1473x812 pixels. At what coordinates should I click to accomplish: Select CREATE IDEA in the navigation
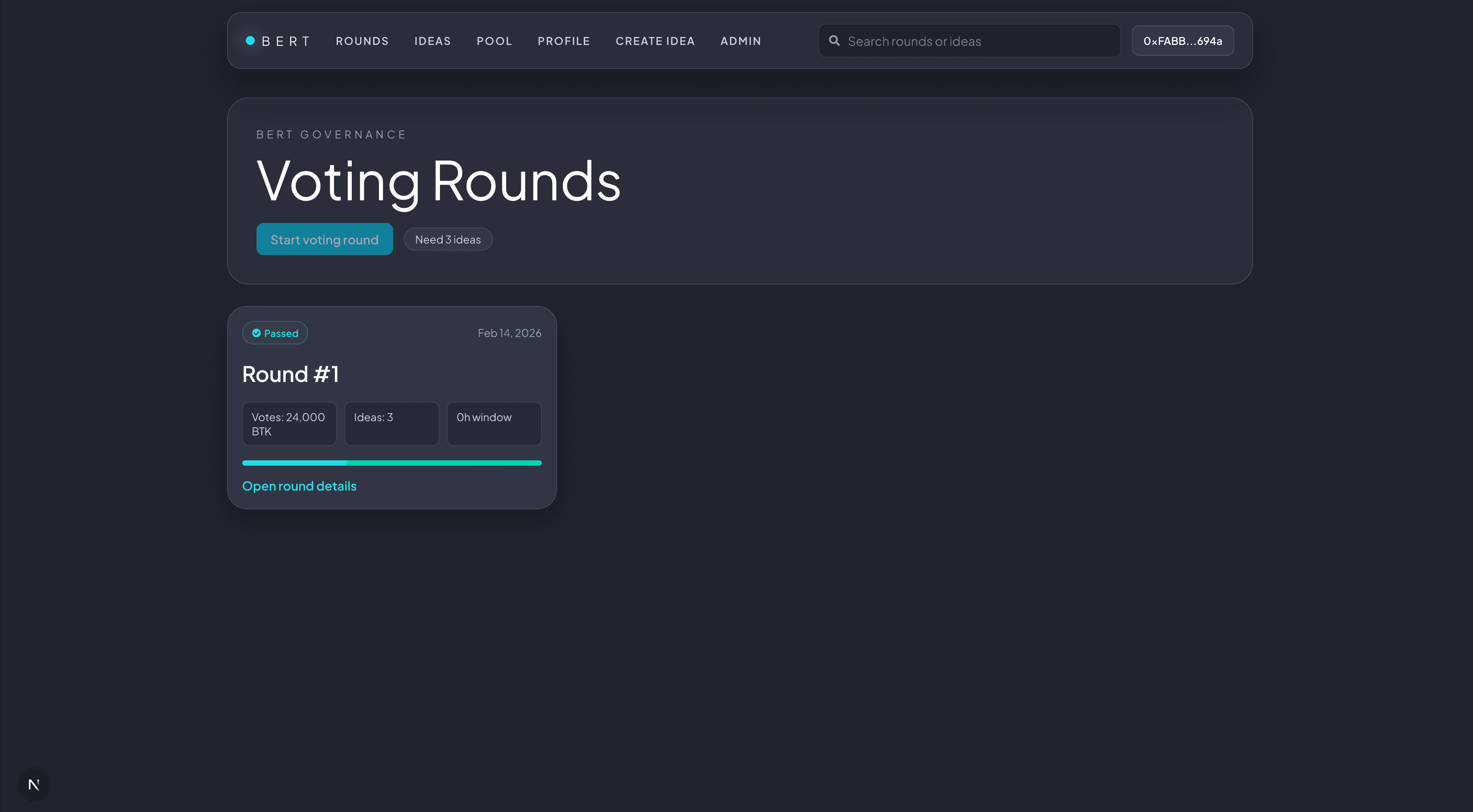(655, 41)
